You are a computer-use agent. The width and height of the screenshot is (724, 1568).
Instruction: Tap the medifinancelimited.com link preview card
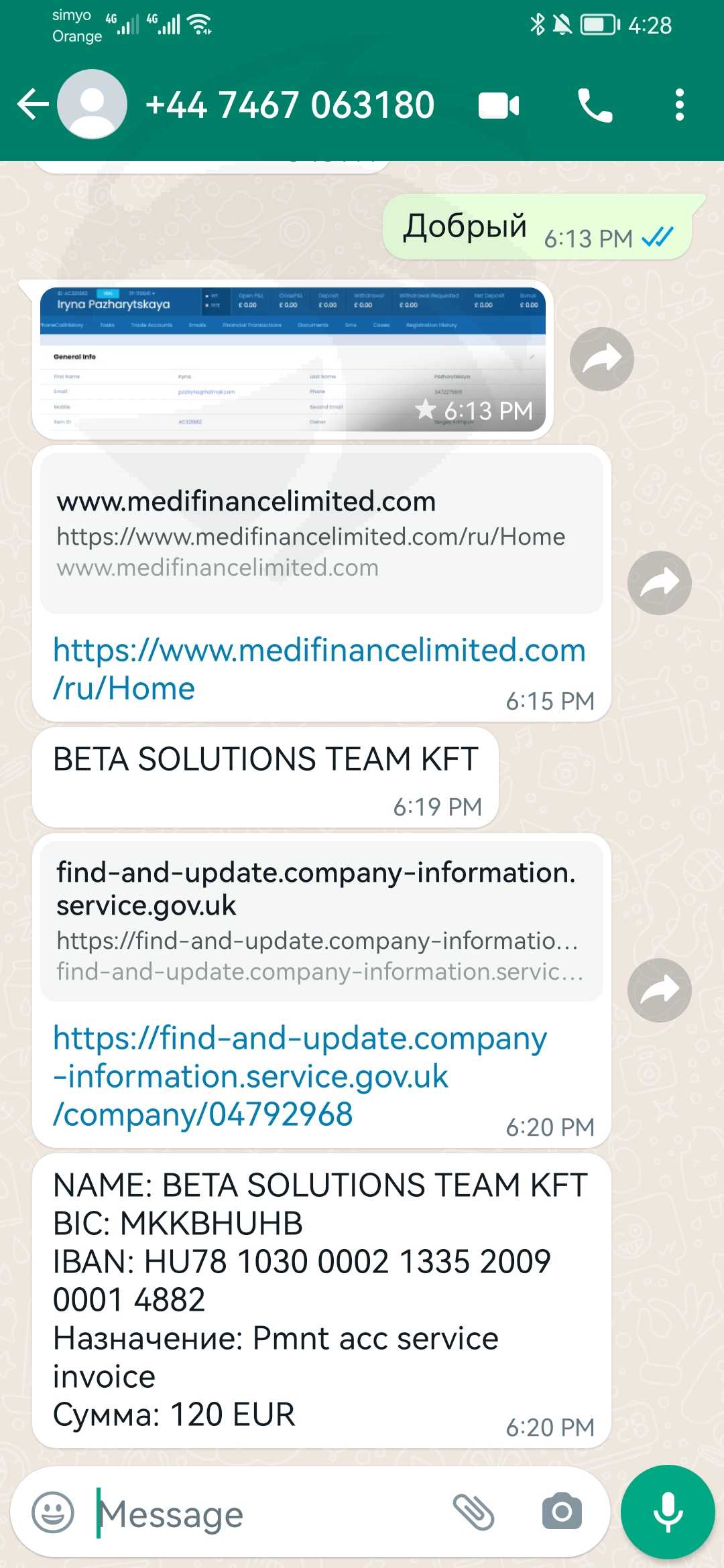[322, 533]
